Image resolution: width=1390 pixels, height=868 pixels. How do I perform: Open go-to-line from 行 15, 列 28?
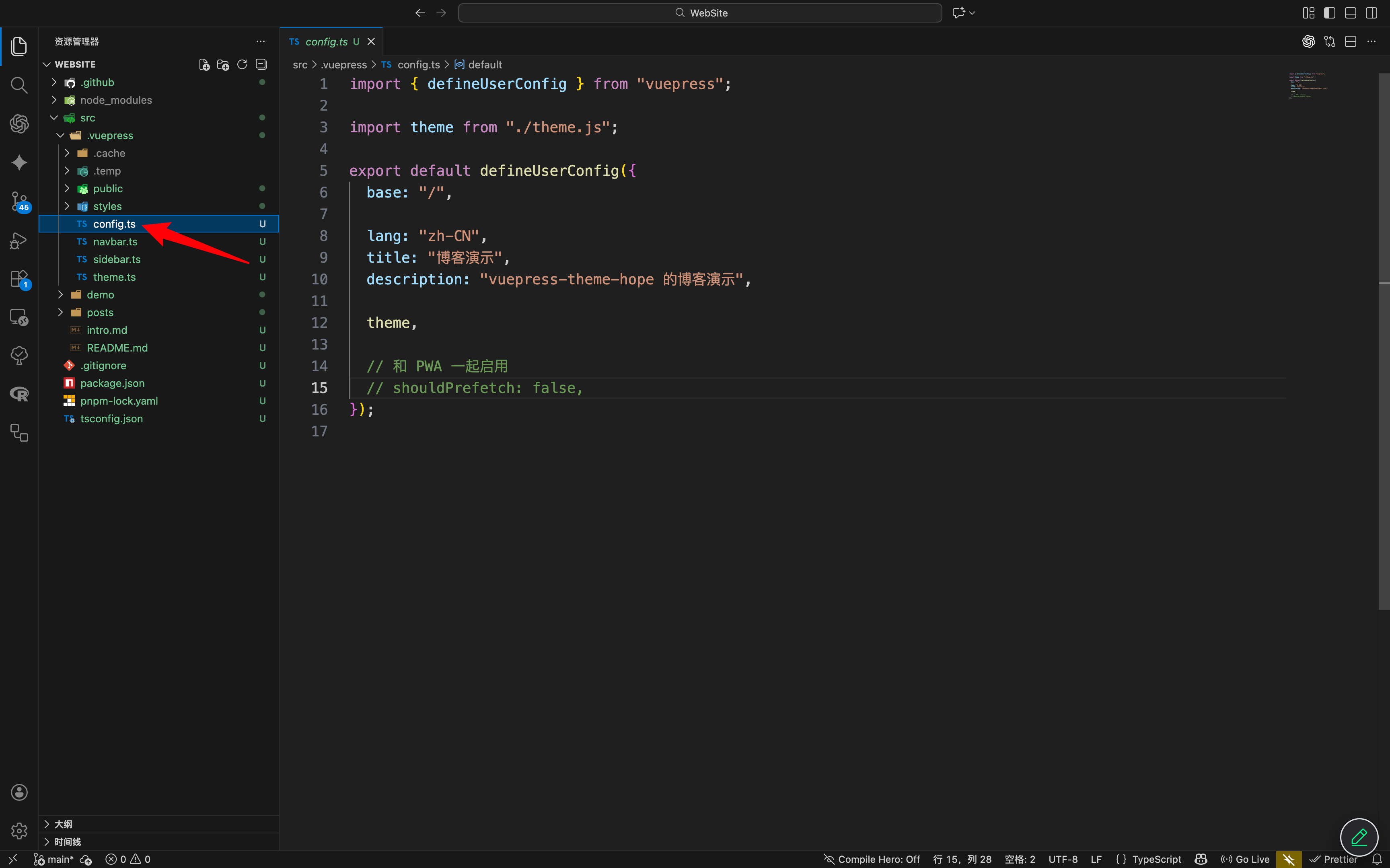click(x=962, y=860)
